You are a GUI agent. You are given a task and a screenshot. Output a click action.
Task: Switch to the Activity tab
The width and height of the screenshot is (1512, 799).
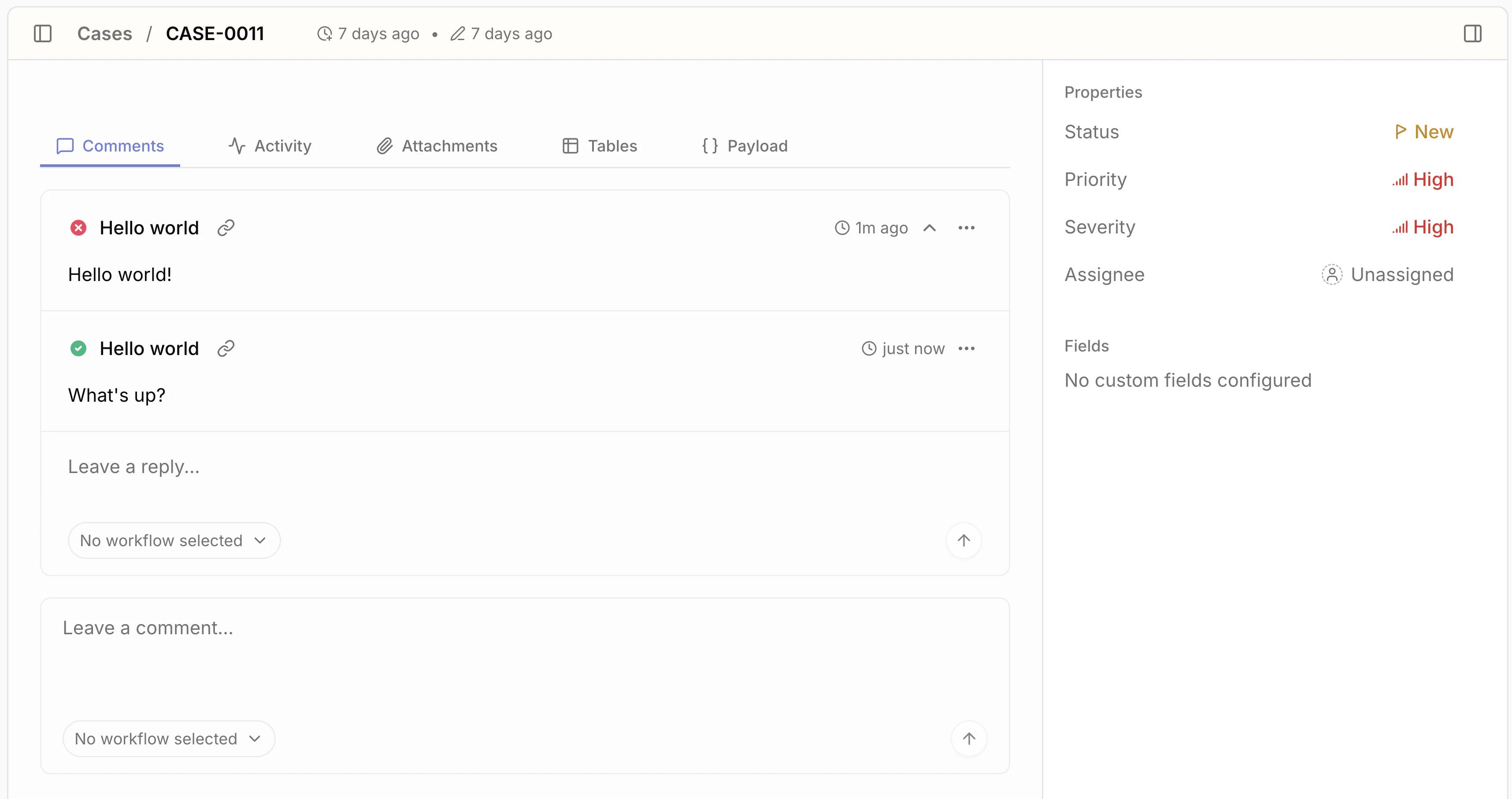(270, 146)
